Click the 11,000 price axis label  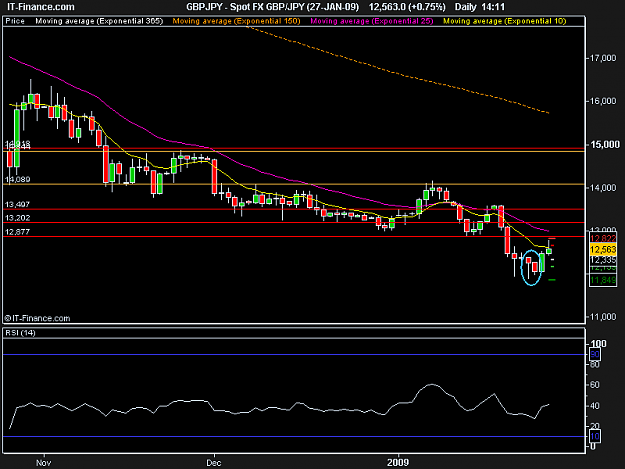[603, 317]
